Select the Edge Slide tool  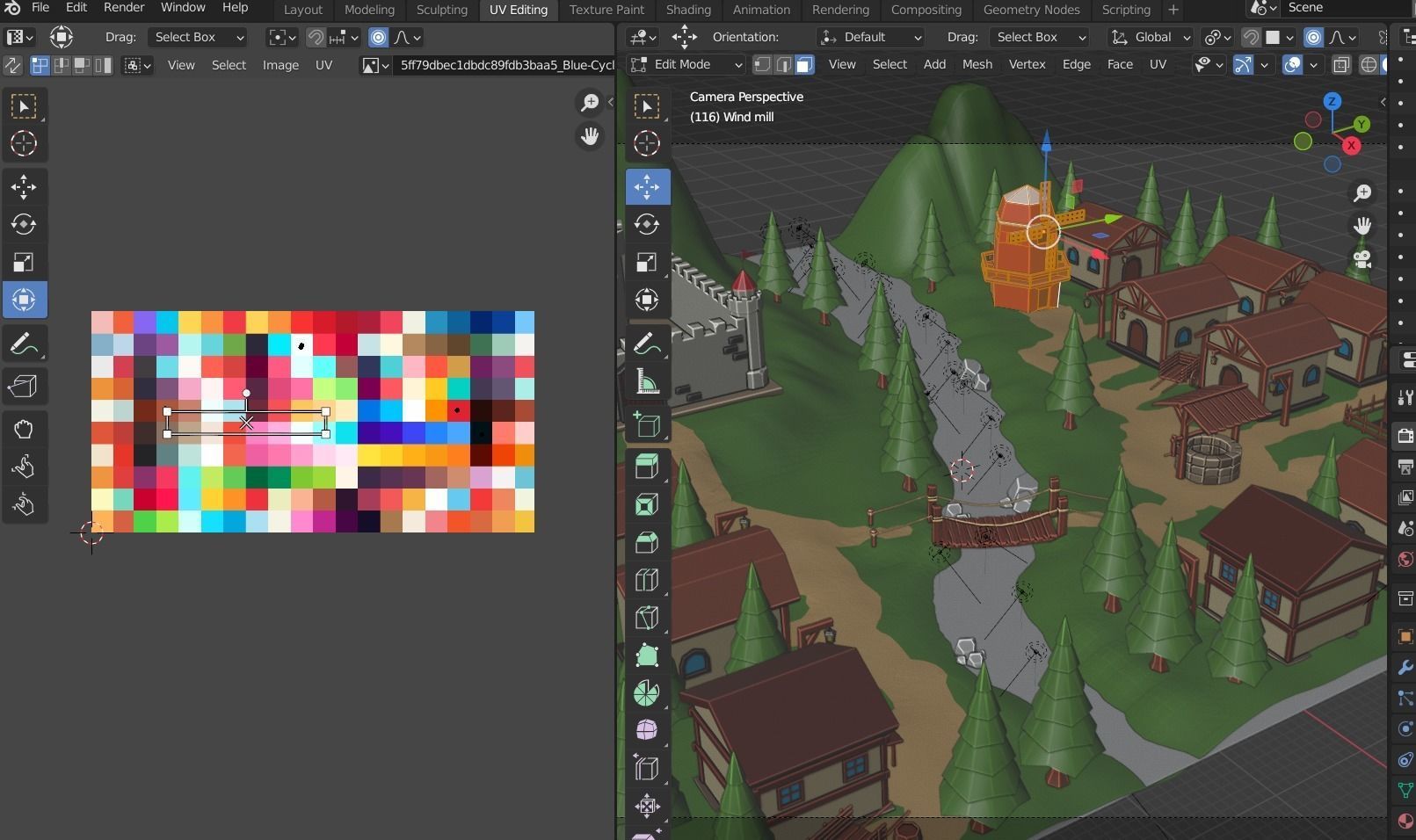click(647, 769)
